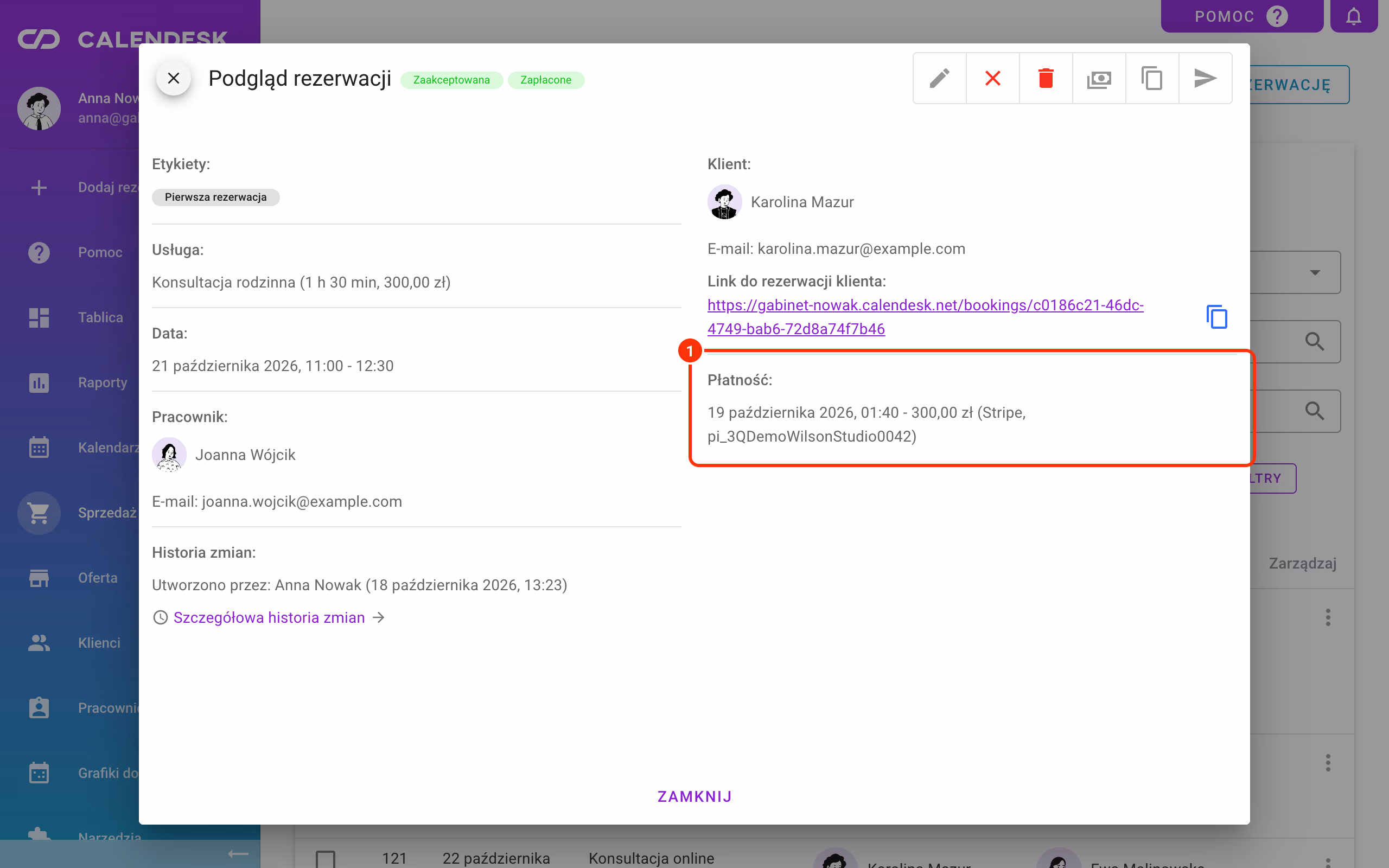Tick the checkbox in booking row 121

pos(326,859)
